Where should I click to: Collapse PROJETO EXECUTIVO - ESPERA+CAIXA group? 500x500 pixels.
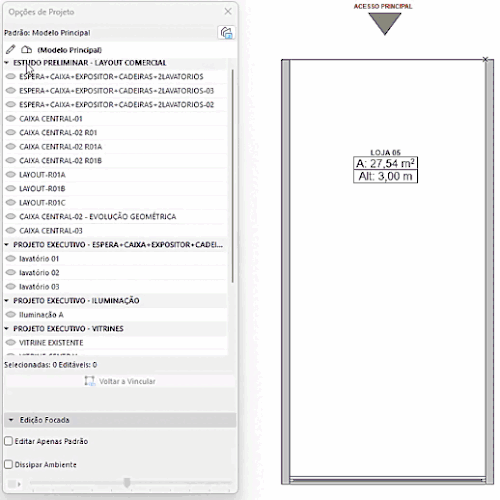[x=7, y=245]
